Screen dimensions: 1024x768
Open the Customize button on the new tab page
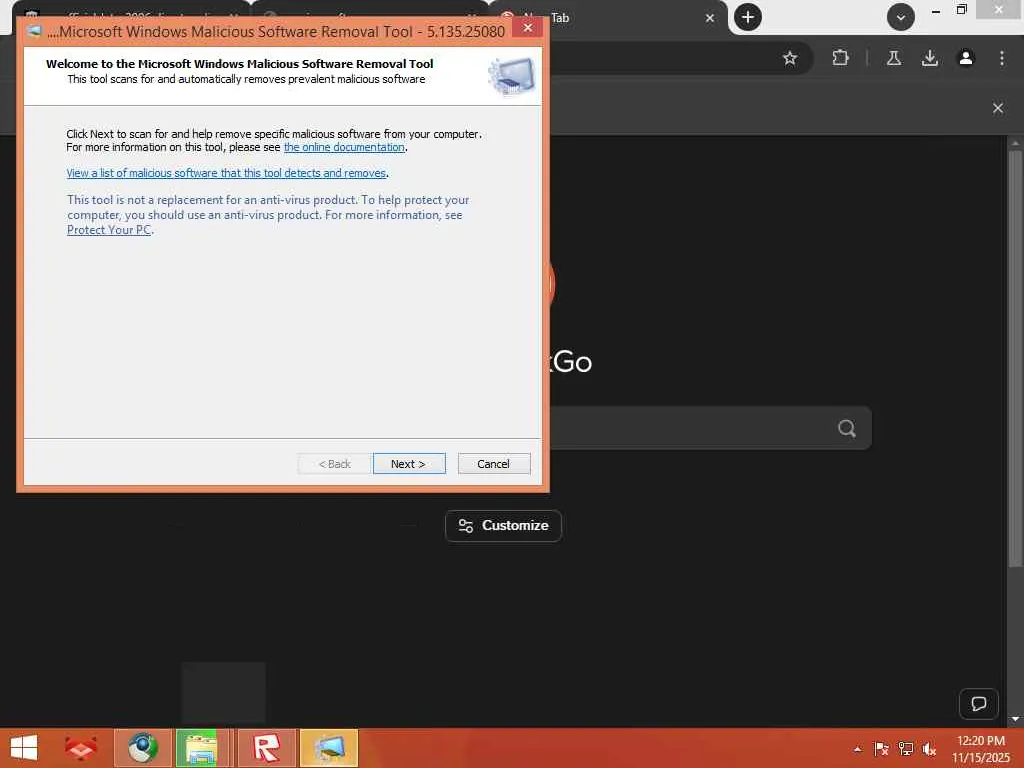504,526
